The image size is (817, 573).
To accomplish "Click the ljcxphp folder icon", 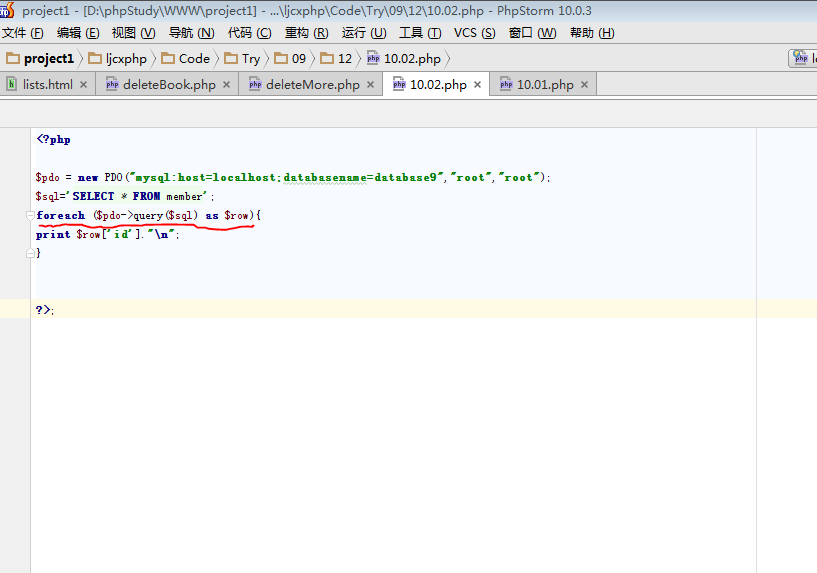I will coord(95,58).
